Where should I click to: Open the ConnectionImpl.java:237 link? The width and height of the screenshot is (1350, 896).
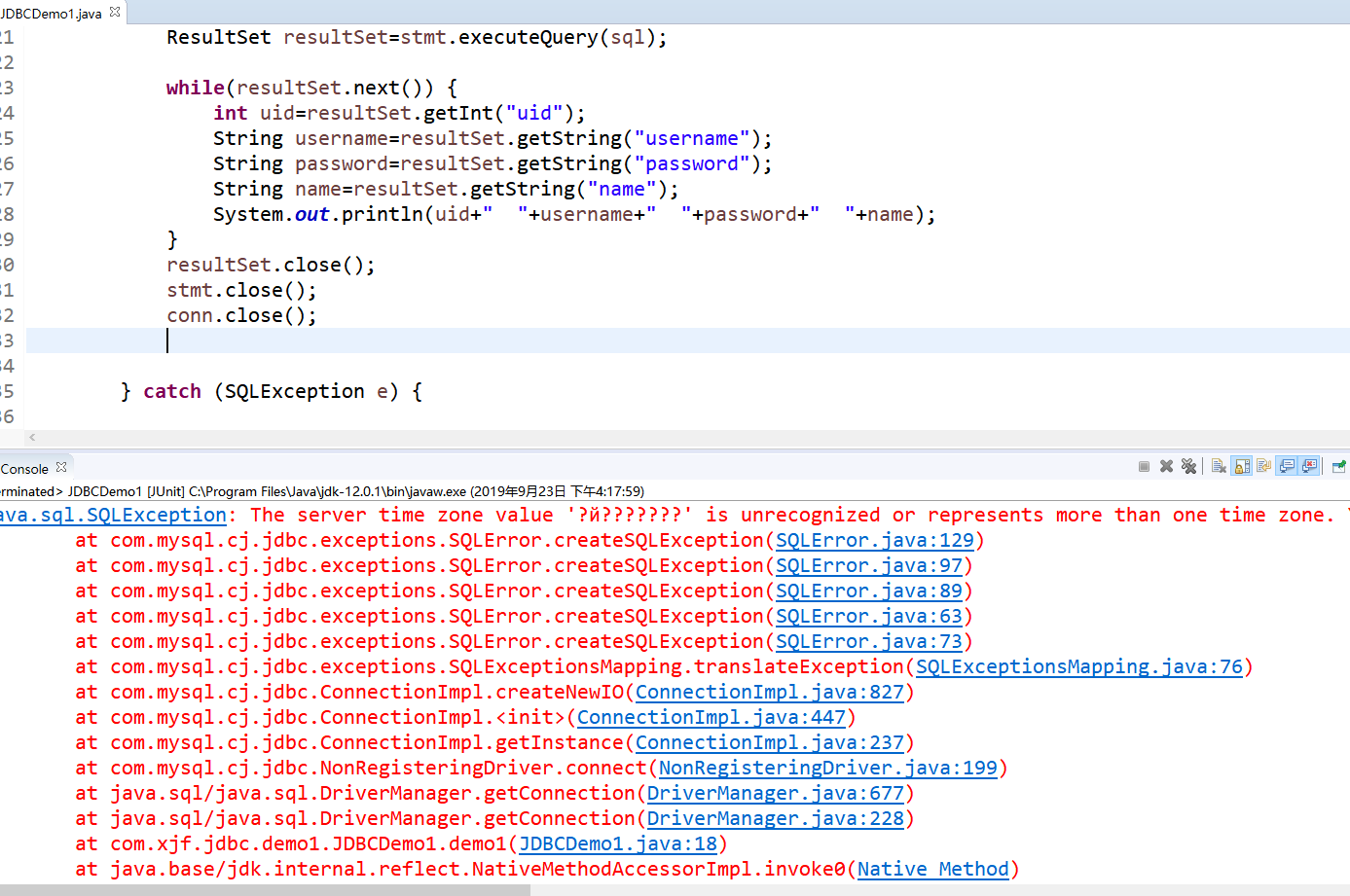[x=769, y=742]
